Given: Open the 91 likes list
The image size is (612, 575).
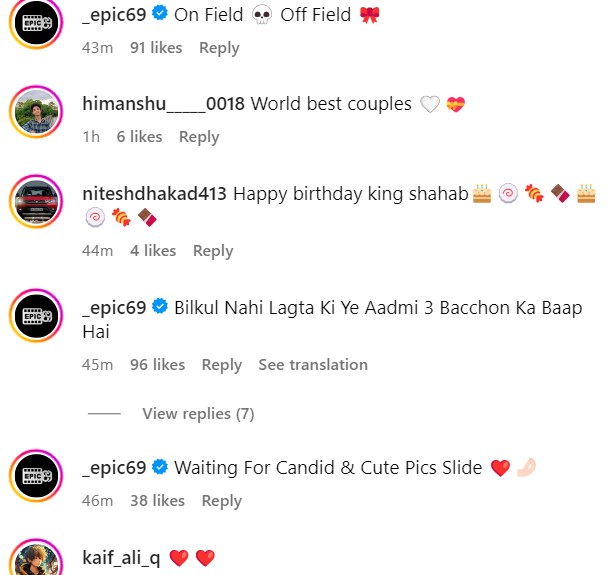Looking at the screenshot, I should coord(156,48).
